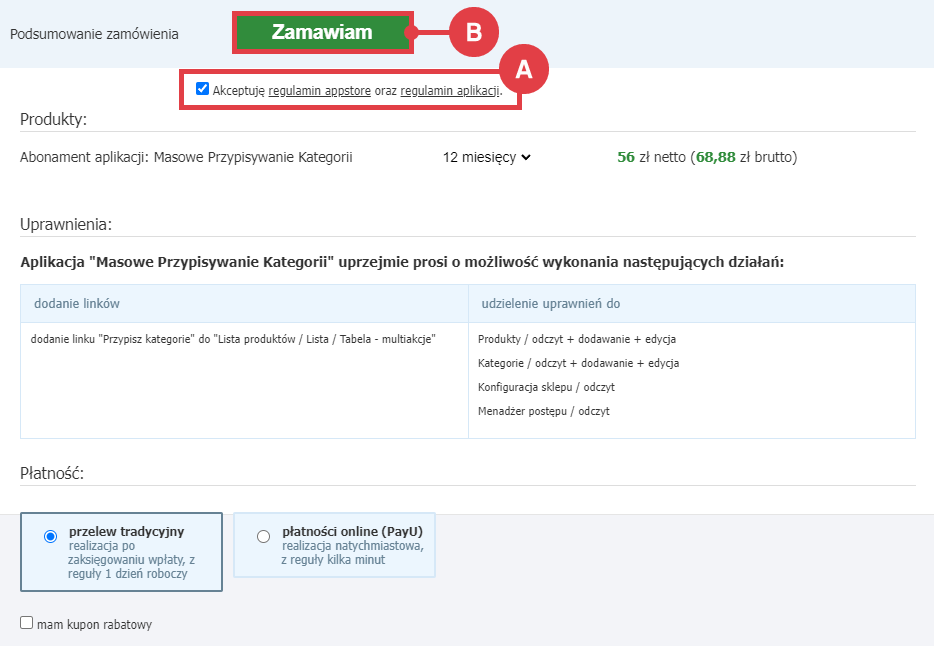
Task: Enable the mam kupon rabatowy checkbox
Action: (x=27, y=623)
